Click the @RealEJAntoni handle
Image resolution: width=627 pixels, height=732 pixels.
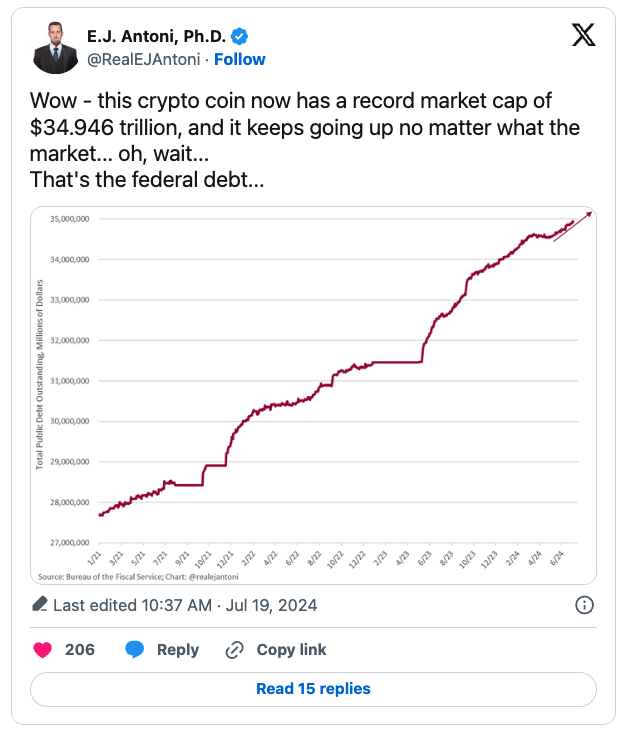click(x=143, y=59)
